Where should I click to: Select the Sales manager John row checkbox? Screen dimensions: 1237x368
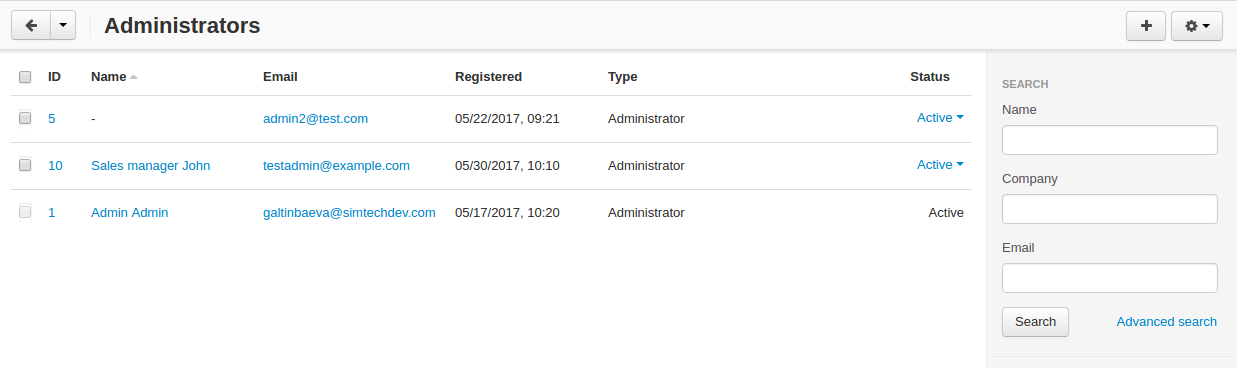tap(25, 165)
